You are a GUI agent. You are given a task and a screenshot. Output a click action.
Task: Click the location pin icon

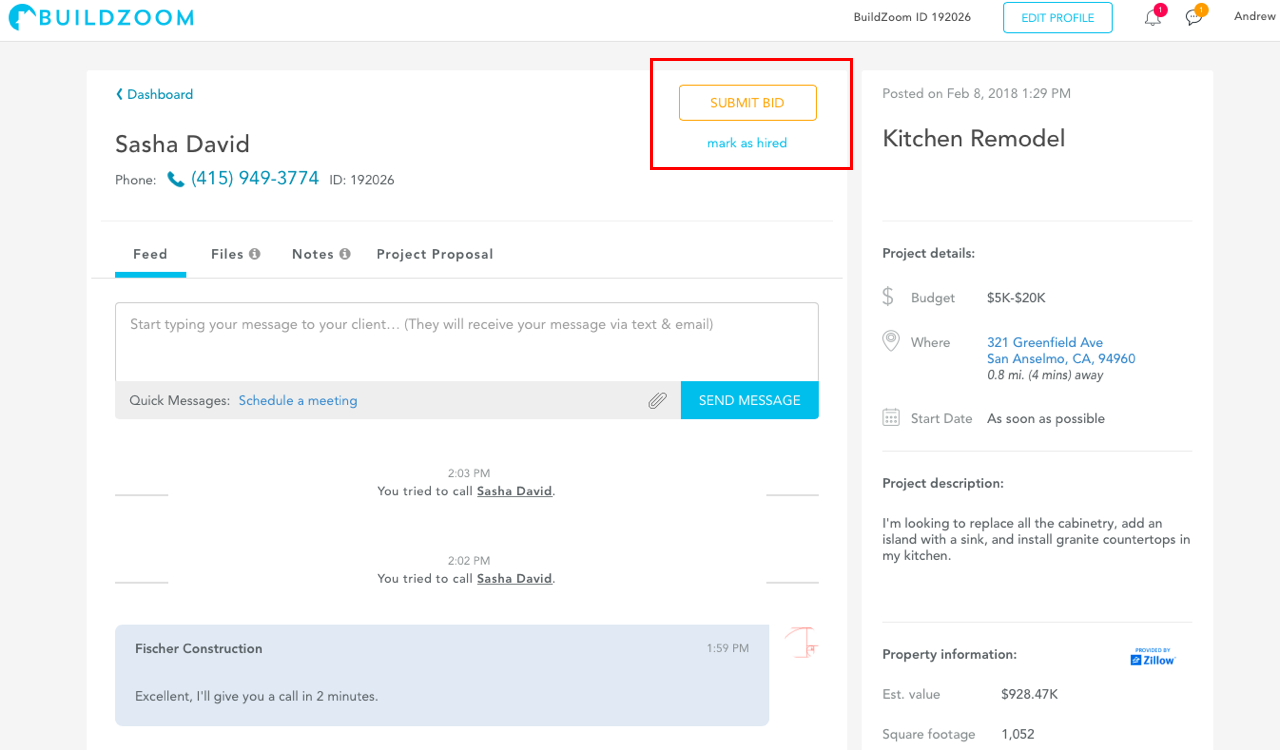click(x=891, y=342)
